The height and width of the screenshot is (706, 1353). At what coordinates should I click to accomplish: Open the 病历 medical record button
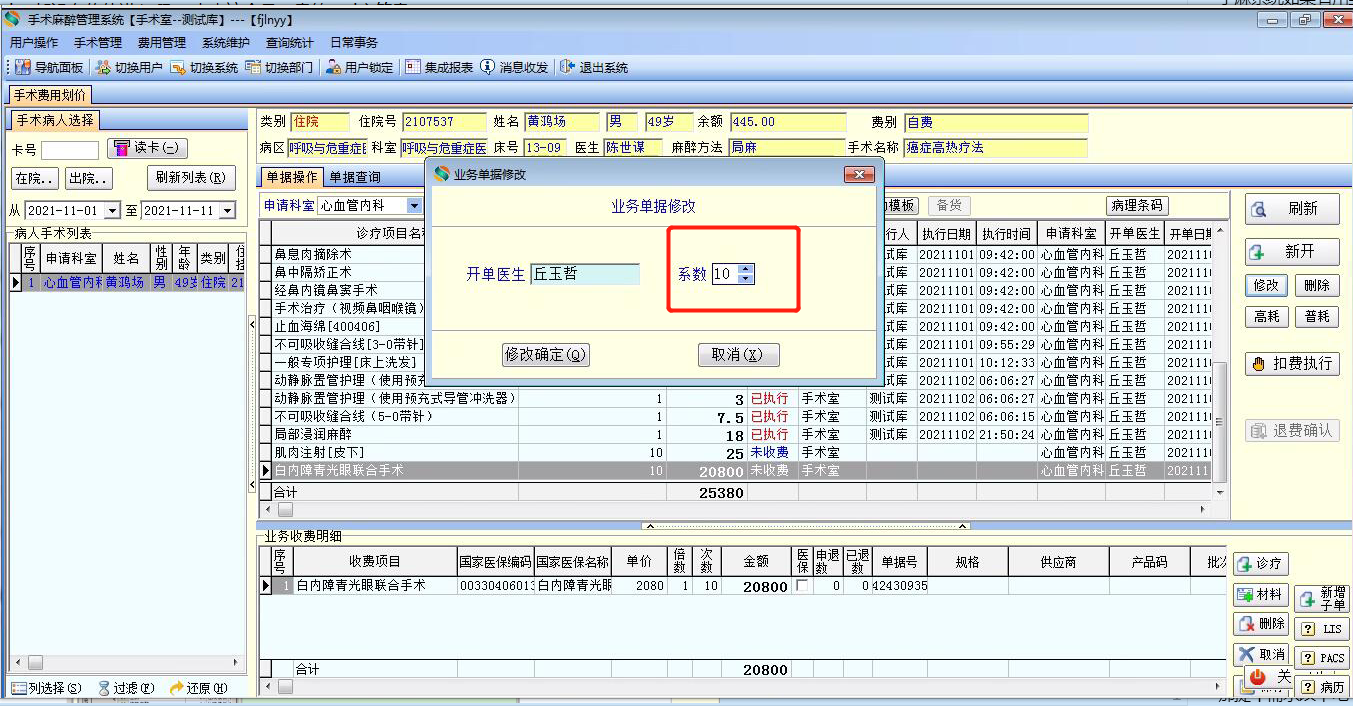(x=1322, y=687)
